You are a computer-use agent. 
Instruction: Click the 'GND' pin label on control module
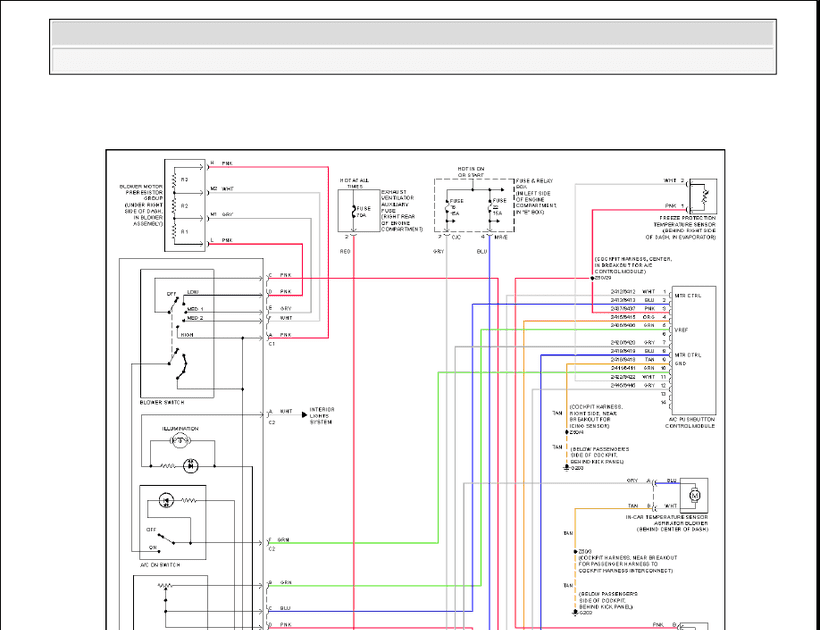pos(680,363)
